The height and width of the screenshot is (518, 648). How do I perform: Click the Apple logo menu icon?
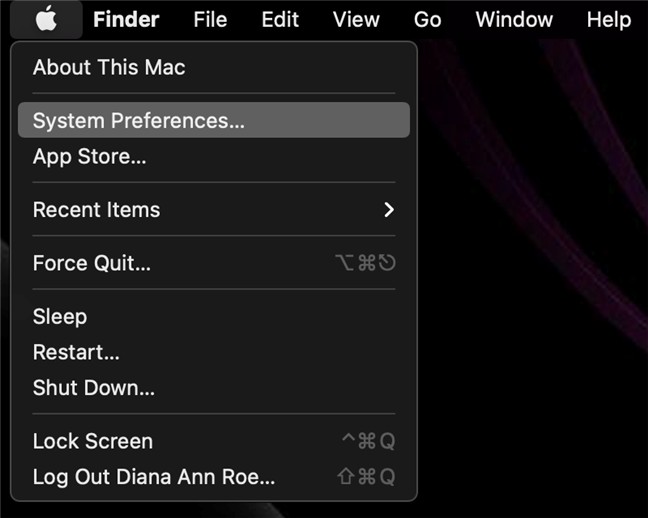46,19
